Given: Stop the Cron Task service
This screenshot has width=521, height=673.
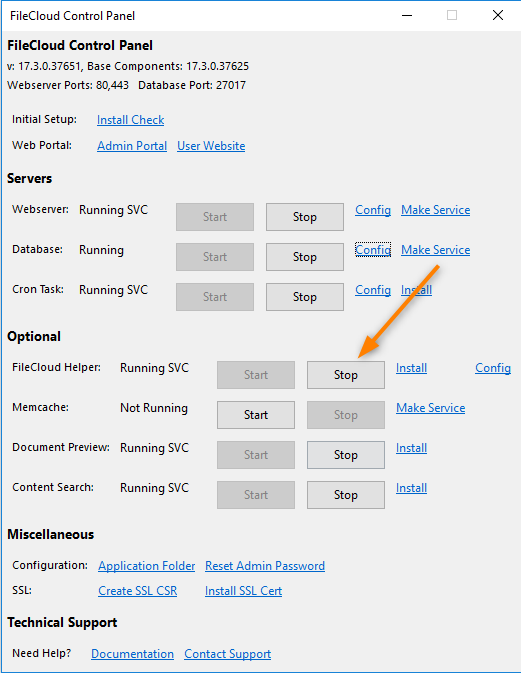Looking at the screenshot, I should (x=305, y=297).
